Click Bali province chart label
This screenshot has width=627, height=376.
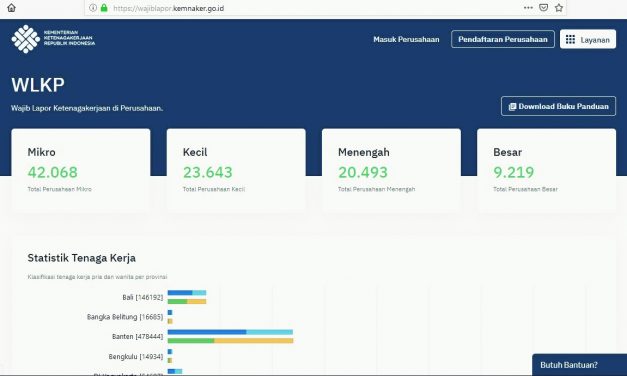[x=143, y=297]
